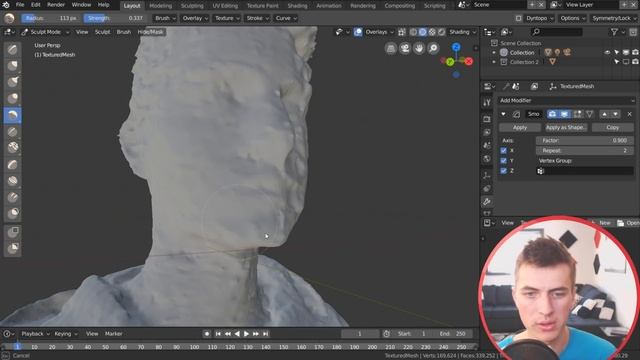Open the Overlays options dropdown

point(380,32)
